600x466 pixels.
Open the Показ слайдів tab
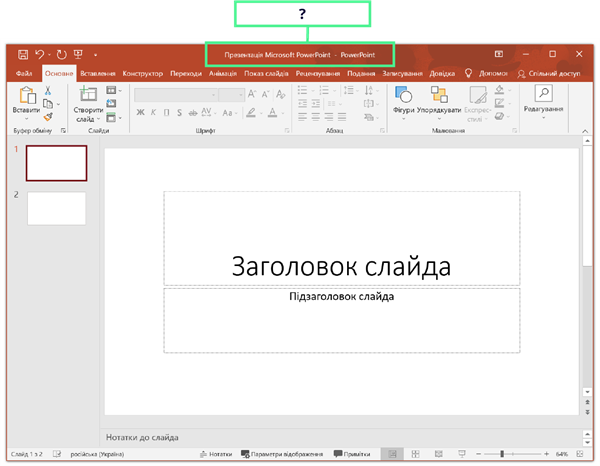pos(266,73)
